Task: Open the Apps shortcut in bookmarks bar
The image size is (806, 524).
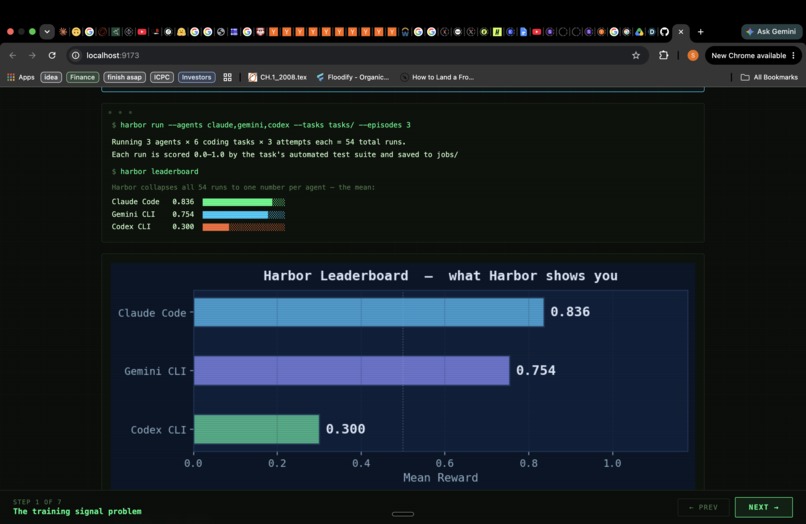Action: [21, 77]
